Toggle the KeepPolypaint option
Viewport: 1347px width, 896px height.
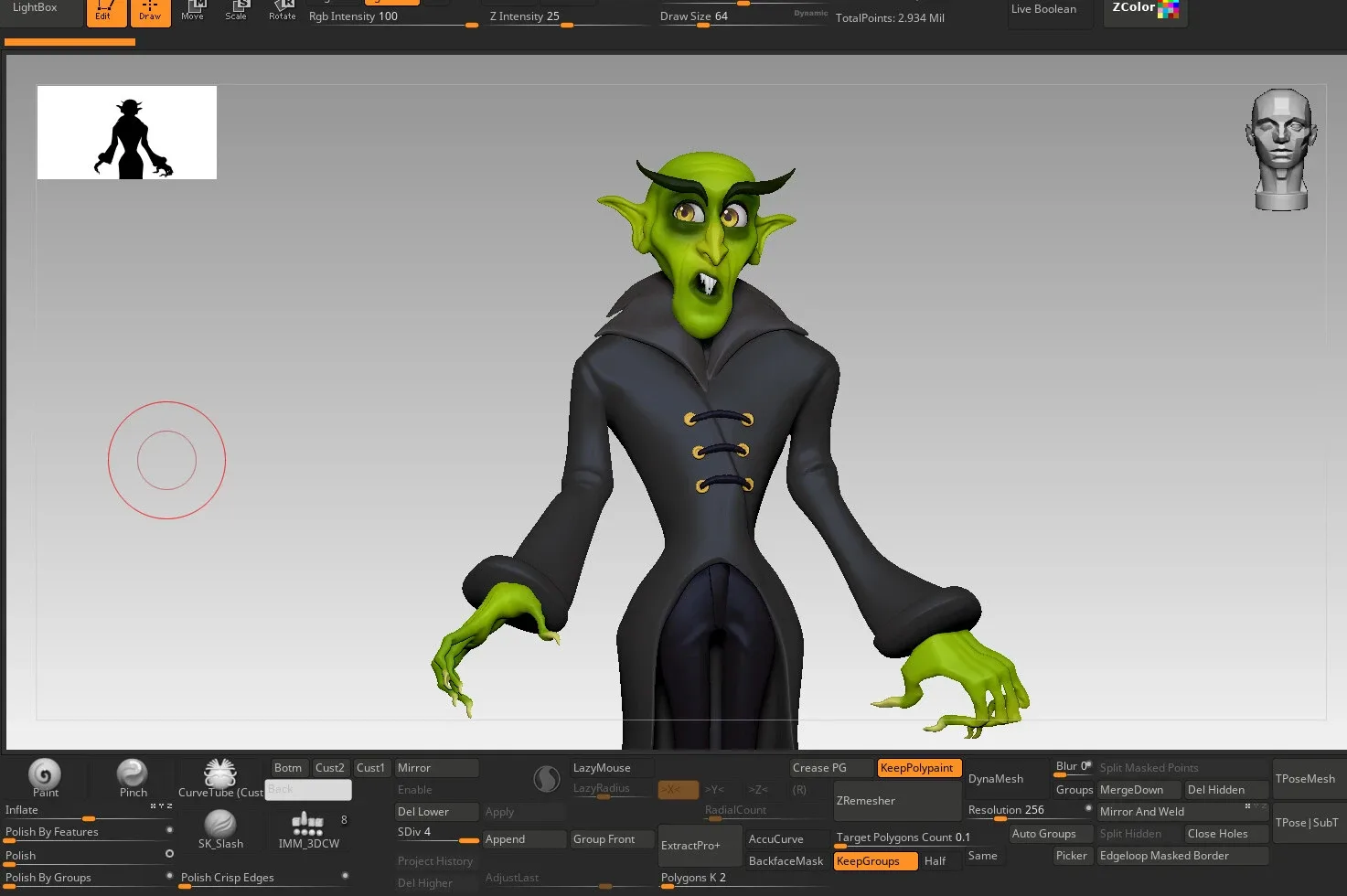pos(917,768)
